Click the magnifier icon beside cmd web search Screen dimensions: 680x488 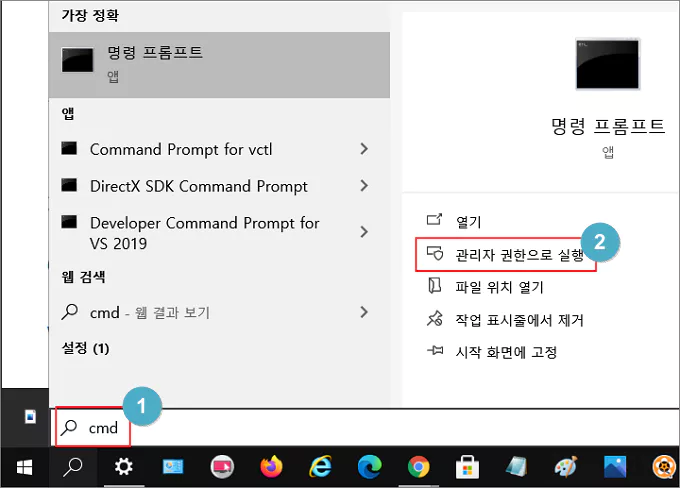tap(69, 312)
